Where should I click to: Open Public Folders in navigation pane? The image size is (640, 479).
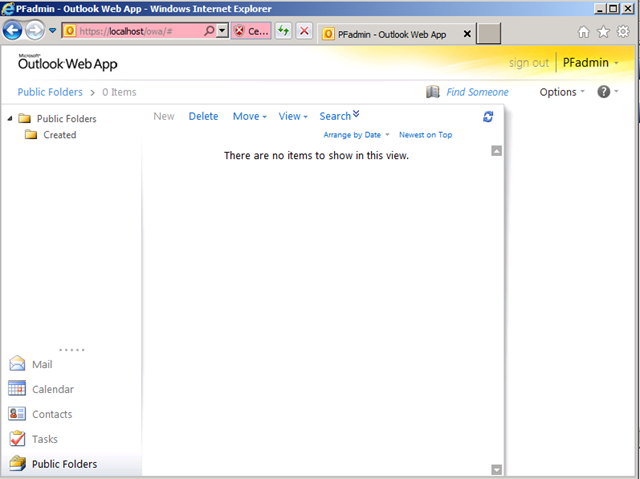point(53,464)
